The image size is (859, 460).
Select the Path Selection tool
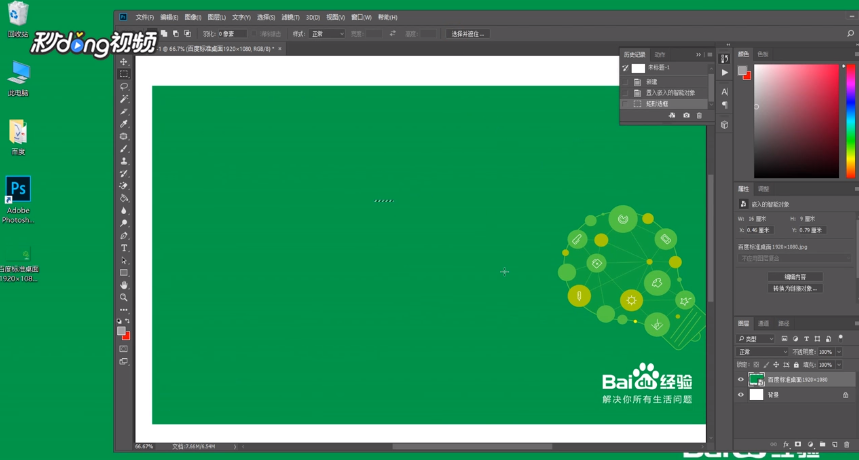coord(124,261)
